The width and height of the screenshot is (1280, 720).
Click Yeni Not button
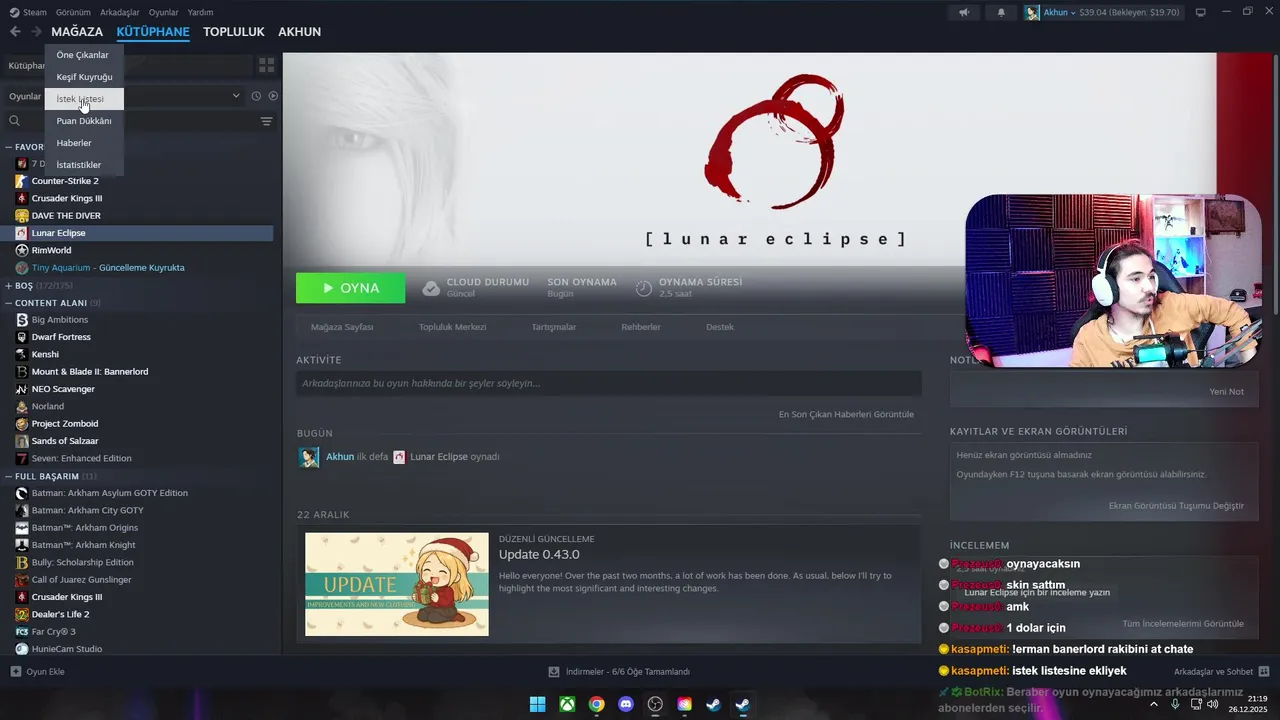1226,391
